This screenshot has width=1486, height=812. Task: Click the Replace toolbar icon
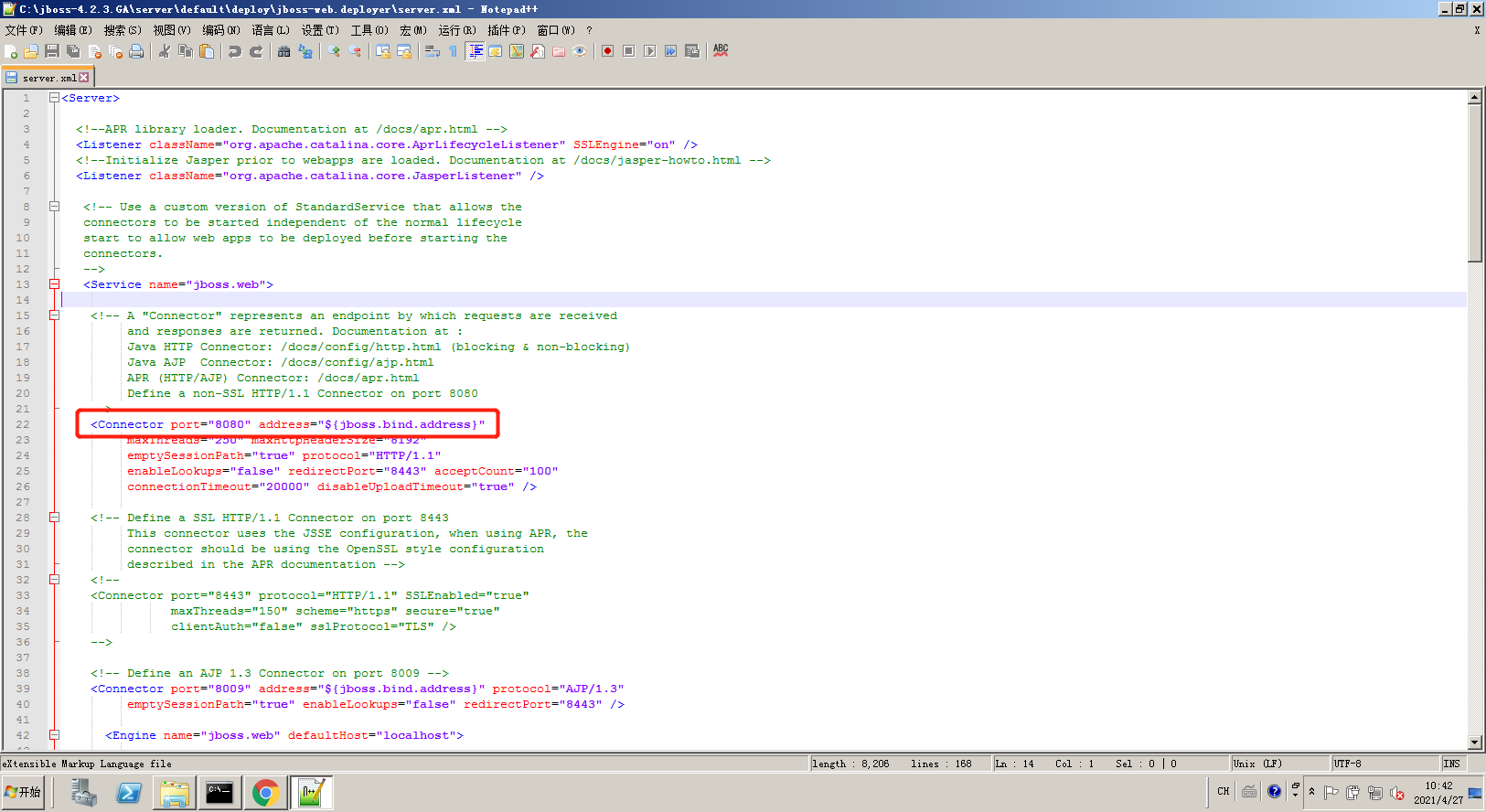coord(305,51)
